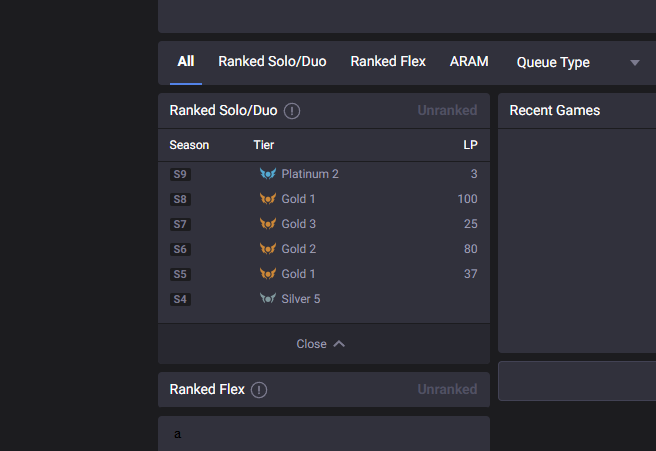Screen dimensions: 656x451
Task: Click the LP value 37
Action: click(471, 274)
